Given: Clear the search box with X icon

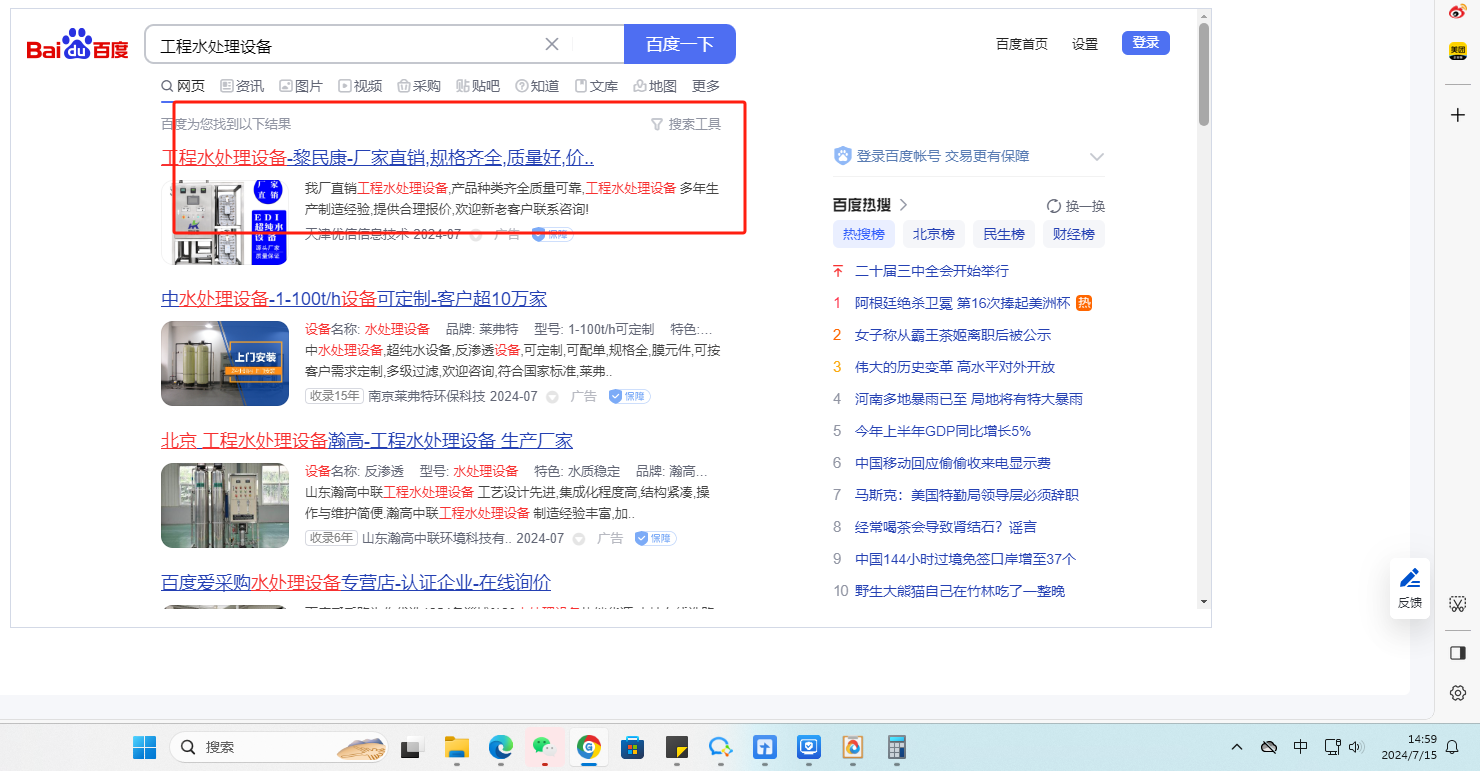Looking at the screenshot, I should pyautogui.click(x=551, y=44).
